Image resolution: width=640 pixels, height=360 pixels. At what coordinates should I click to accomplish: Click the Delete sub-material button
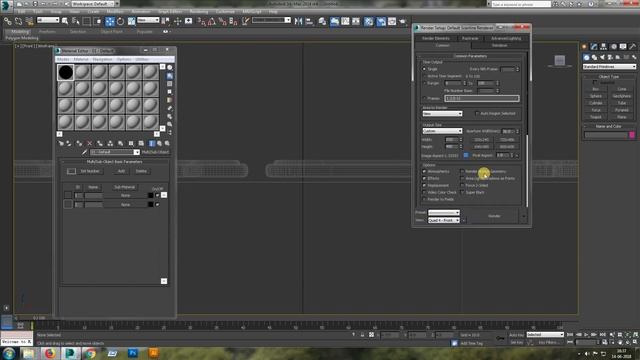pos(141,171)
